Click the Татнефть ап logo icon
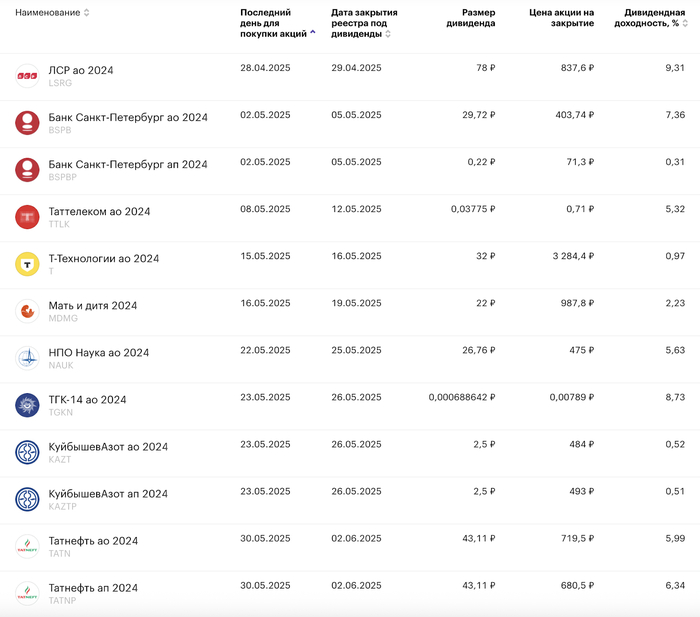 [27, 593]
